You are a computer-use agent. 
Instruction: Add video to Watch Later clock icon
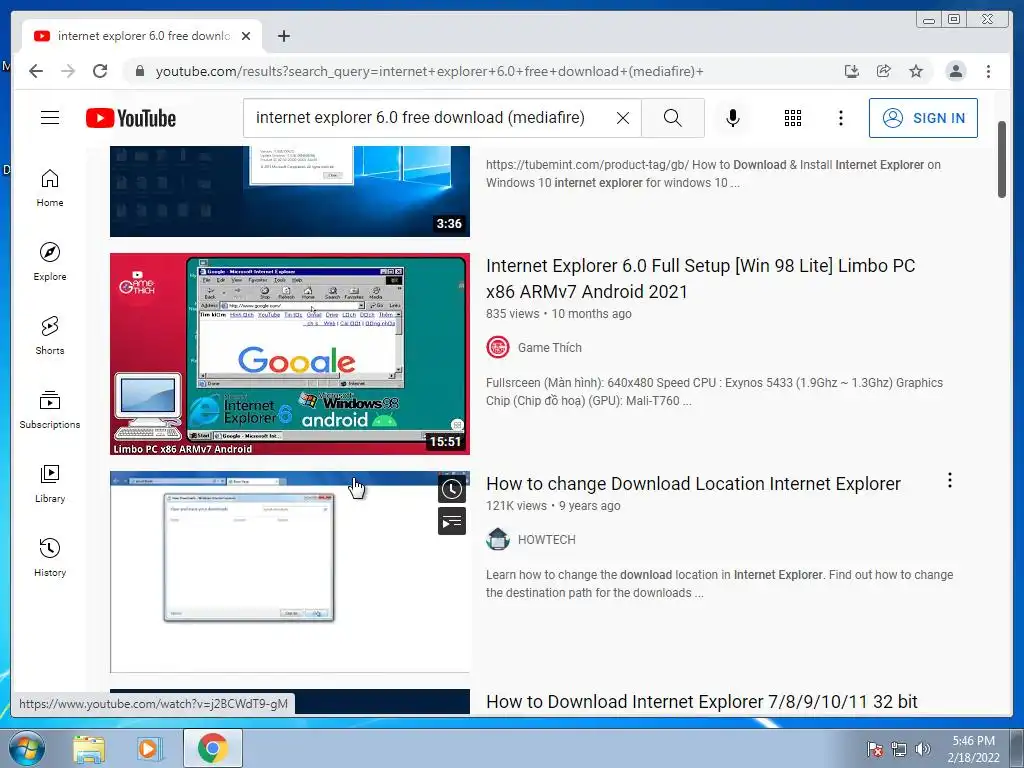452,489
